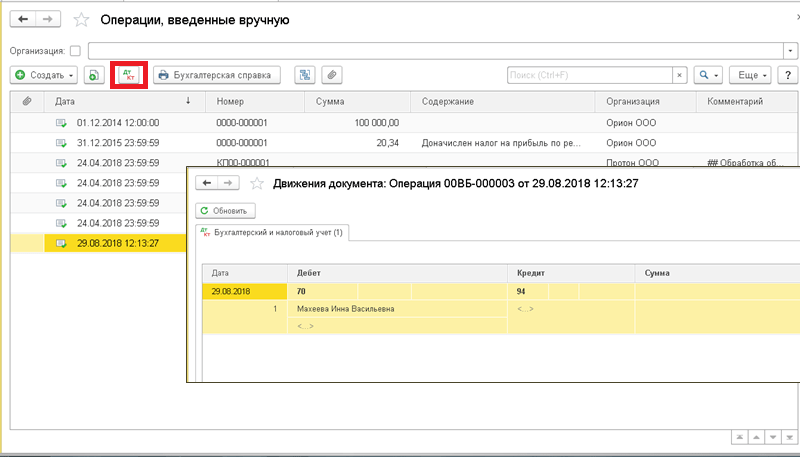Screen dimensions: 800x457
Task: Click the 20,34 sum cell
Action: (x=357, y=143)
